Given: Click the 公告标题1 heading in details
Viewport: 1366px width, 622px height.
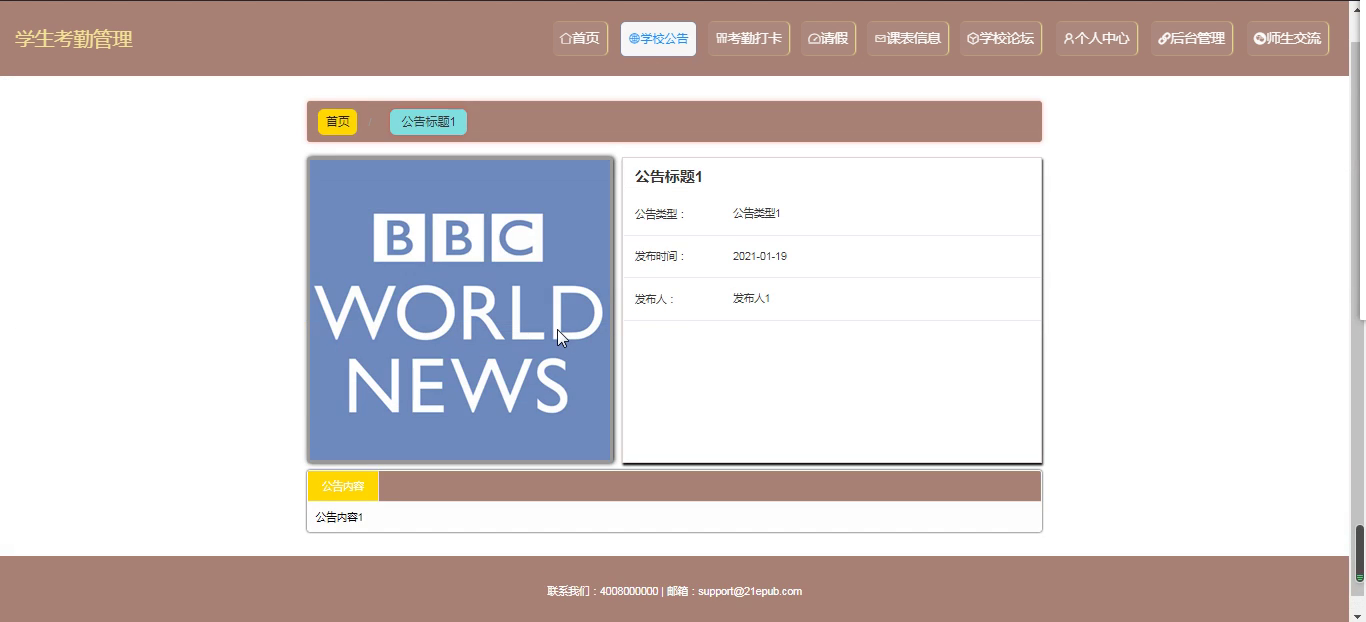Looking at the screenshot, I should pos(669,177).
